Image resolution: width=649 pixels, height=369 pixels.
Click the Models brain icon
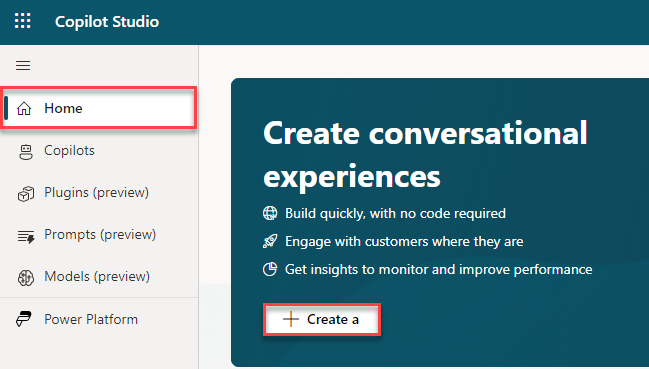pyautogui.click(x=26, y=278)
